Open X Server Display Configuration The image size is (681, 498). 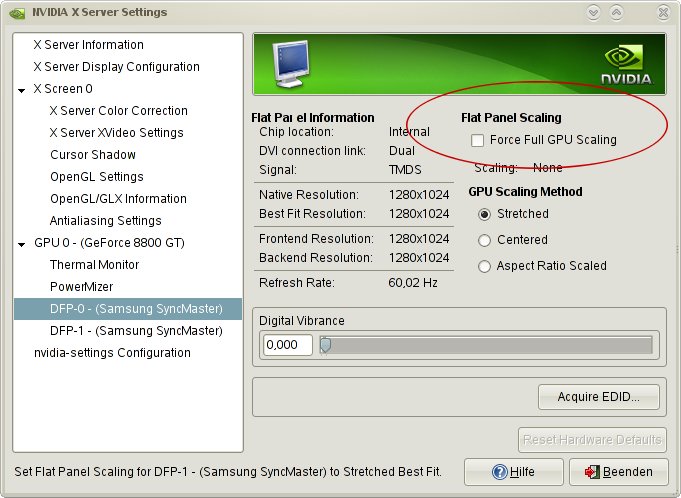click(x=116, y=67)
